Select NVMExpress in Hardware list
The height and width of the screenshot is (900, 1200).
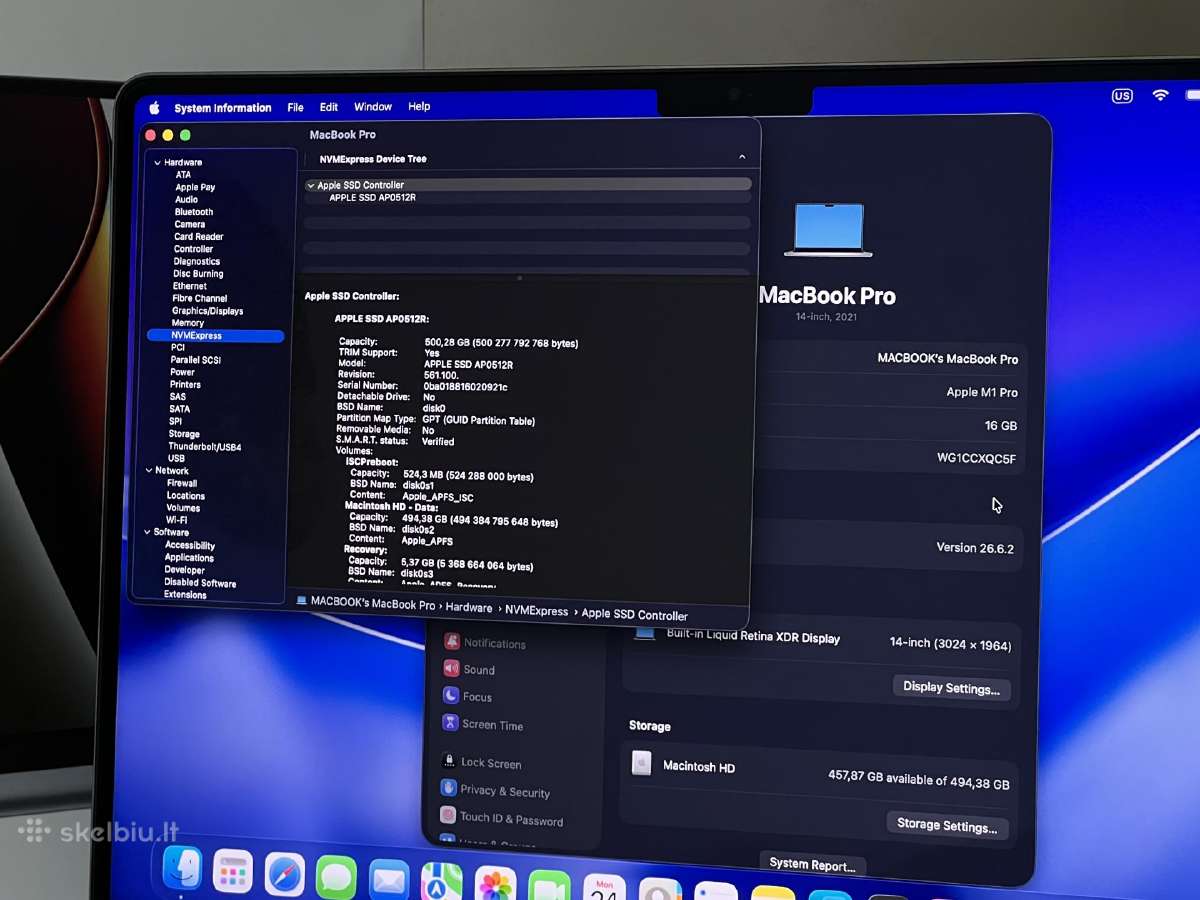(215, 336)
